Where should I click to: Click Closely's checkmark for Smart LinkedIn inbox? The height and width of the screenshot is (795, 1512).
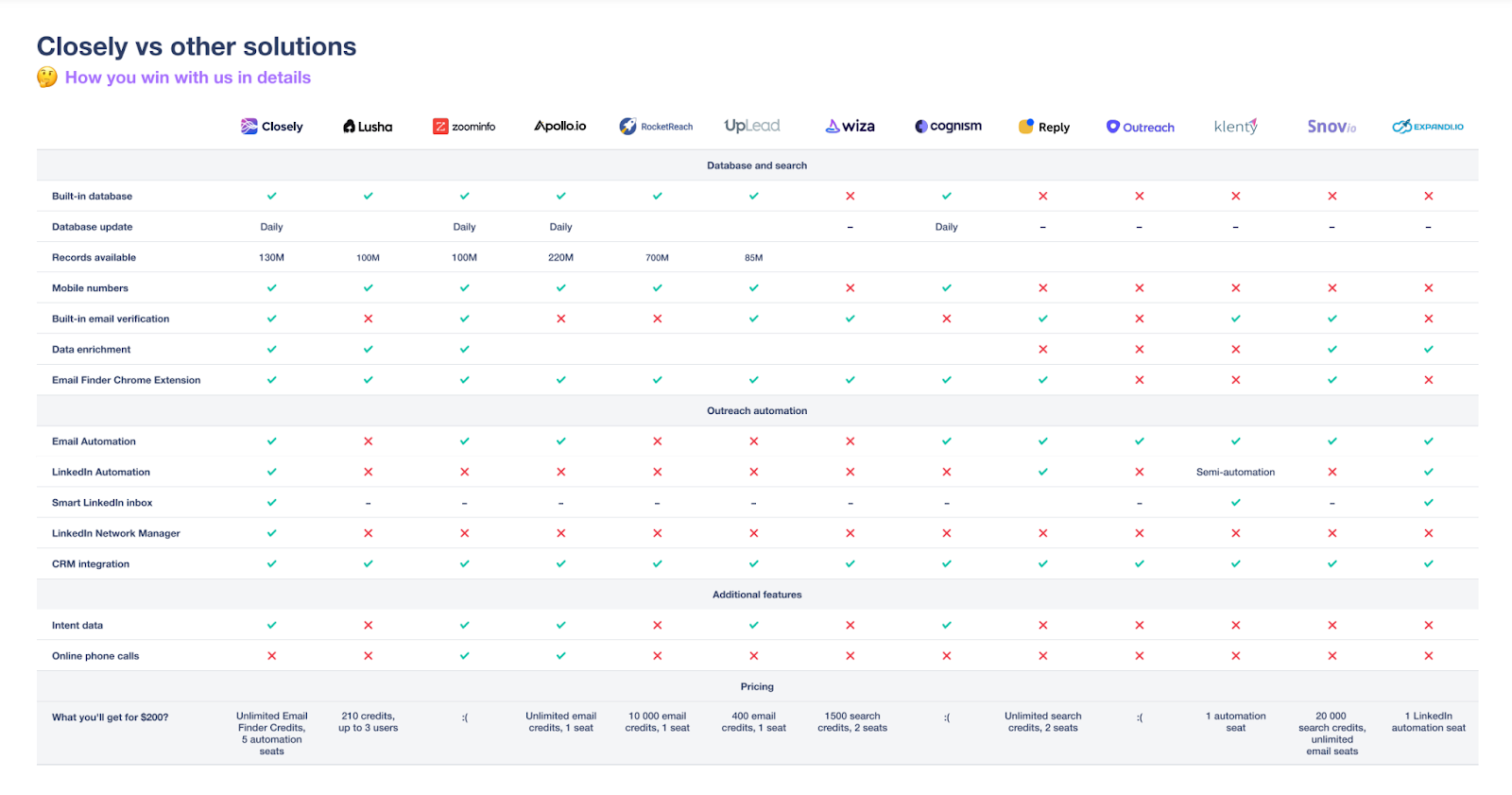tap(272, 503)
